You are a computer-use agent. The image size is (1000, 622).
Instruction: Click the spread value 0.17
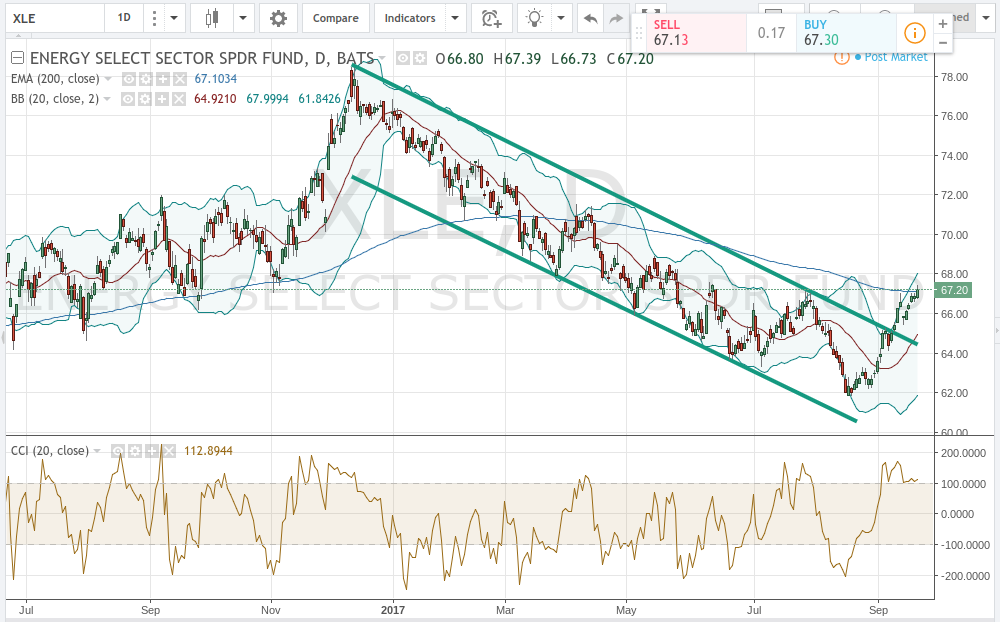point(771,33)
